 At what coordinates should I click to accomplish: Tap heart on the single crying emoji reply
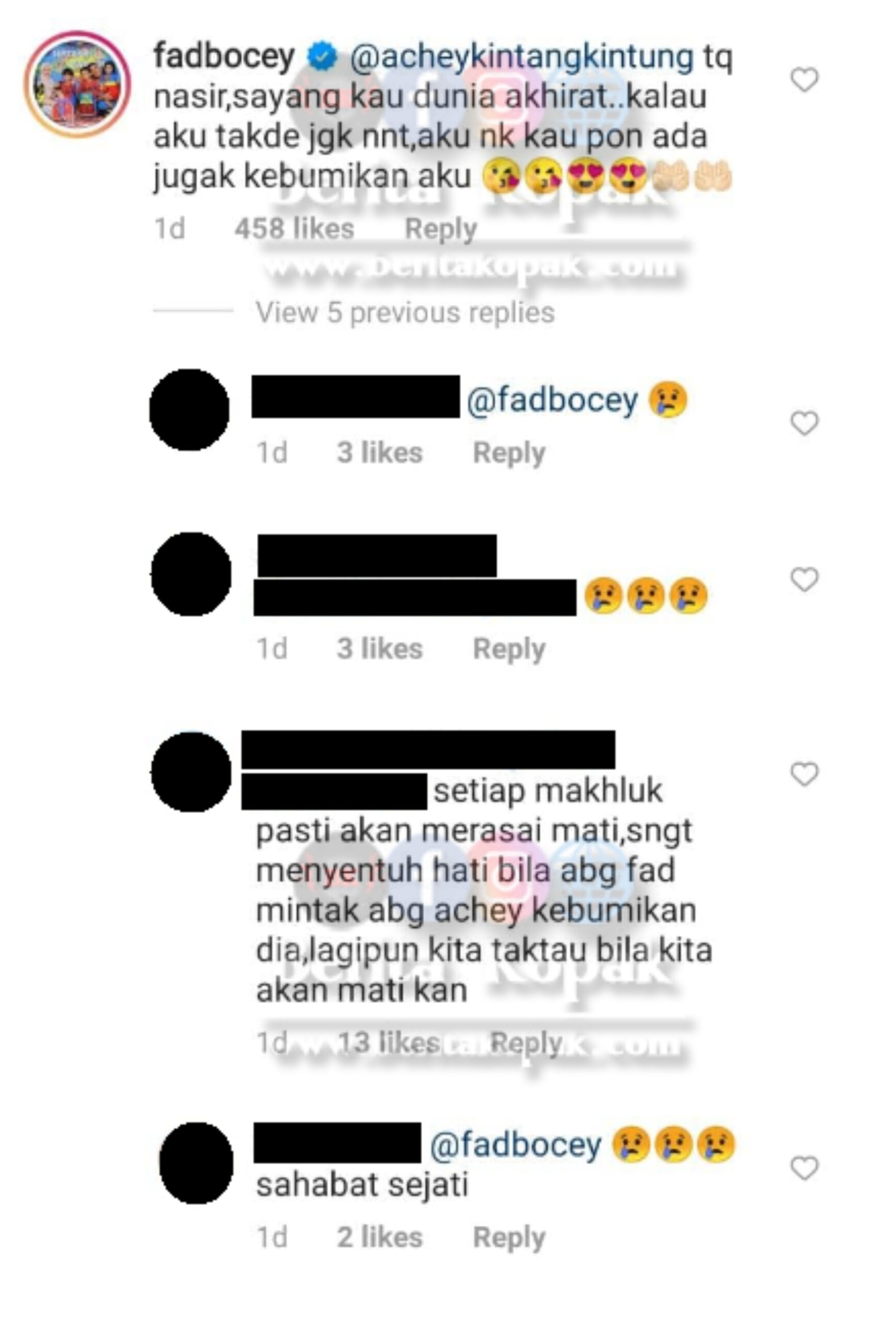coord(805,423)
